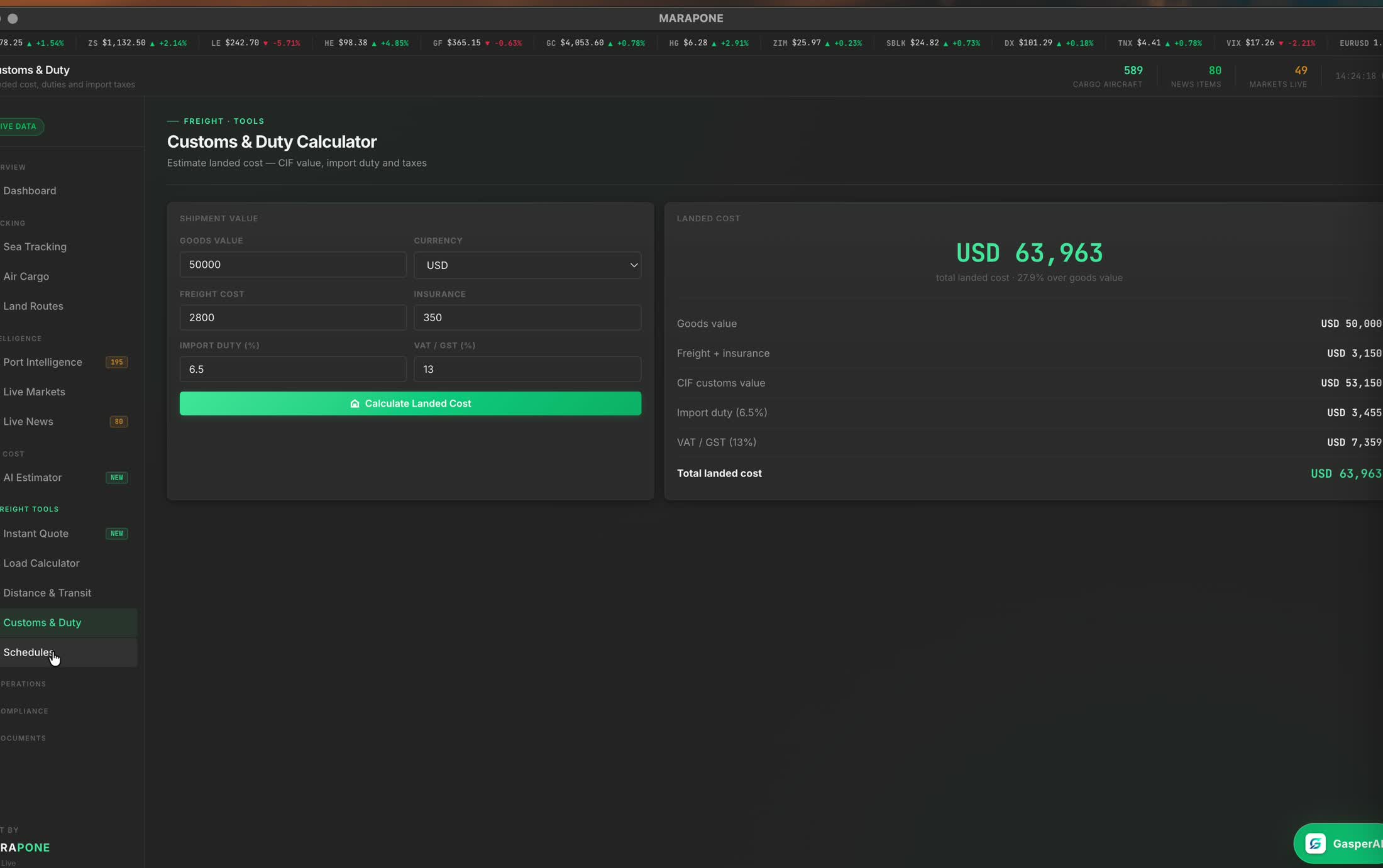Click the Total landed cost row

[1029, 473]
